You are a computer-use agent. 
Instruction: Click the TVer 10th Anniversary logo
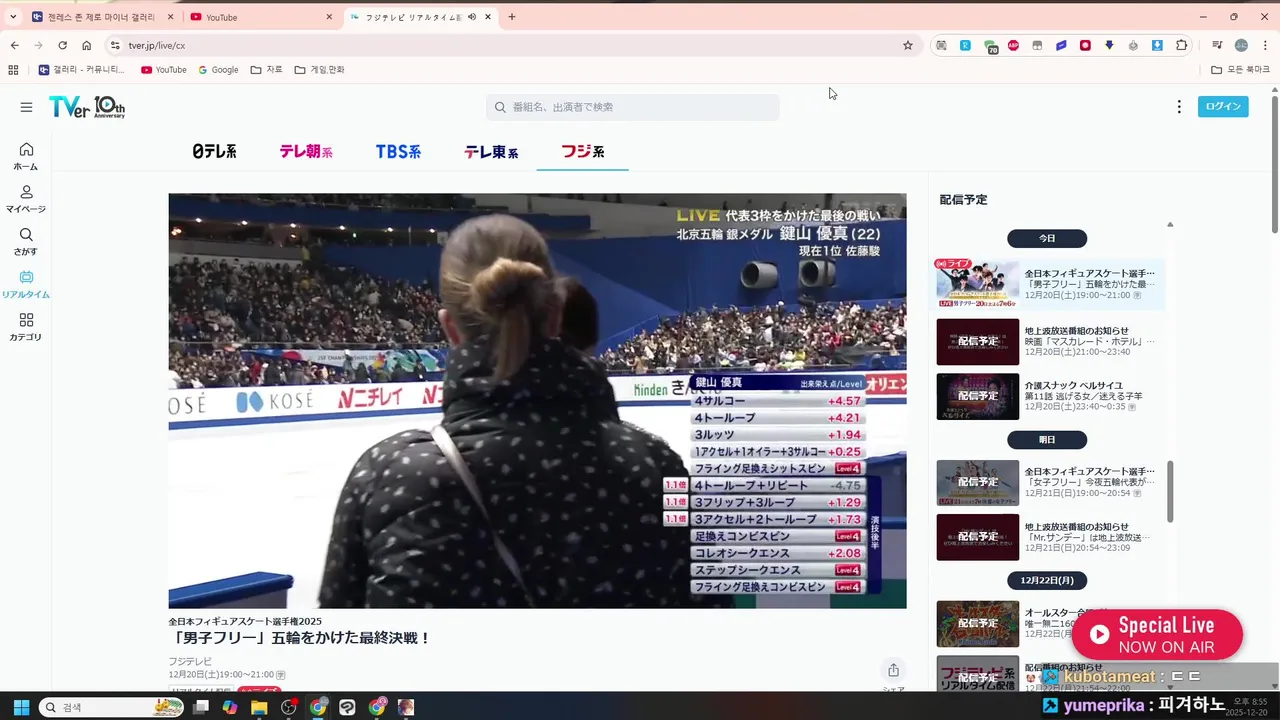(x=87, y=107)
